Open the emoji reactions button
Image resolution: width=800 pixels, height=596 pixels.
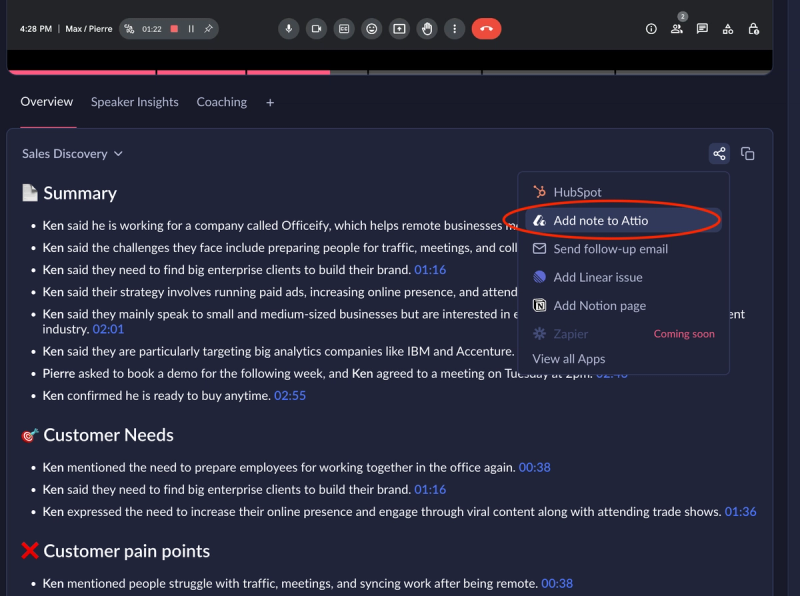coord(372,29)
